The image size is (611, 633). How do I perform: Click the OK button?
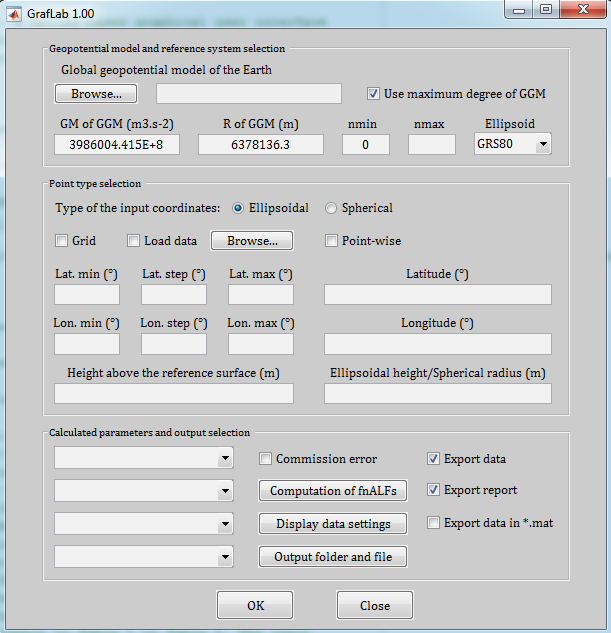coord(255,605)
